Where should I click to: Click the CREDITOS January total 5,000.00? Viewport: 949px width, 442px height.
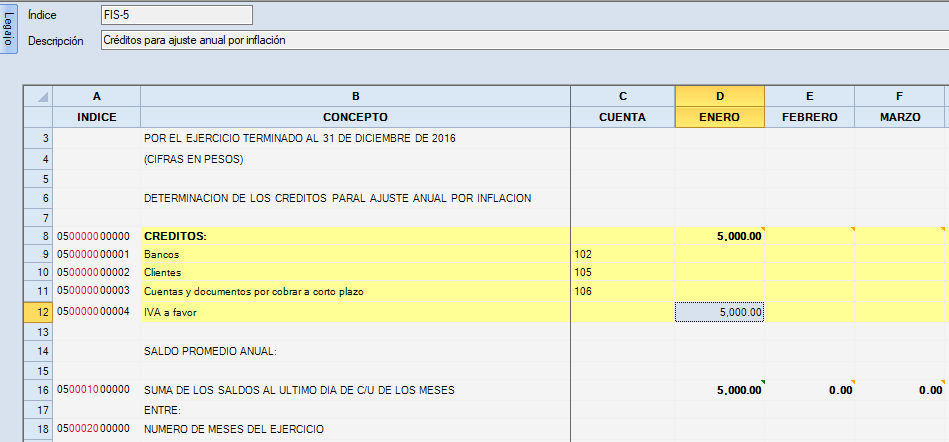(x=720, y=236)
